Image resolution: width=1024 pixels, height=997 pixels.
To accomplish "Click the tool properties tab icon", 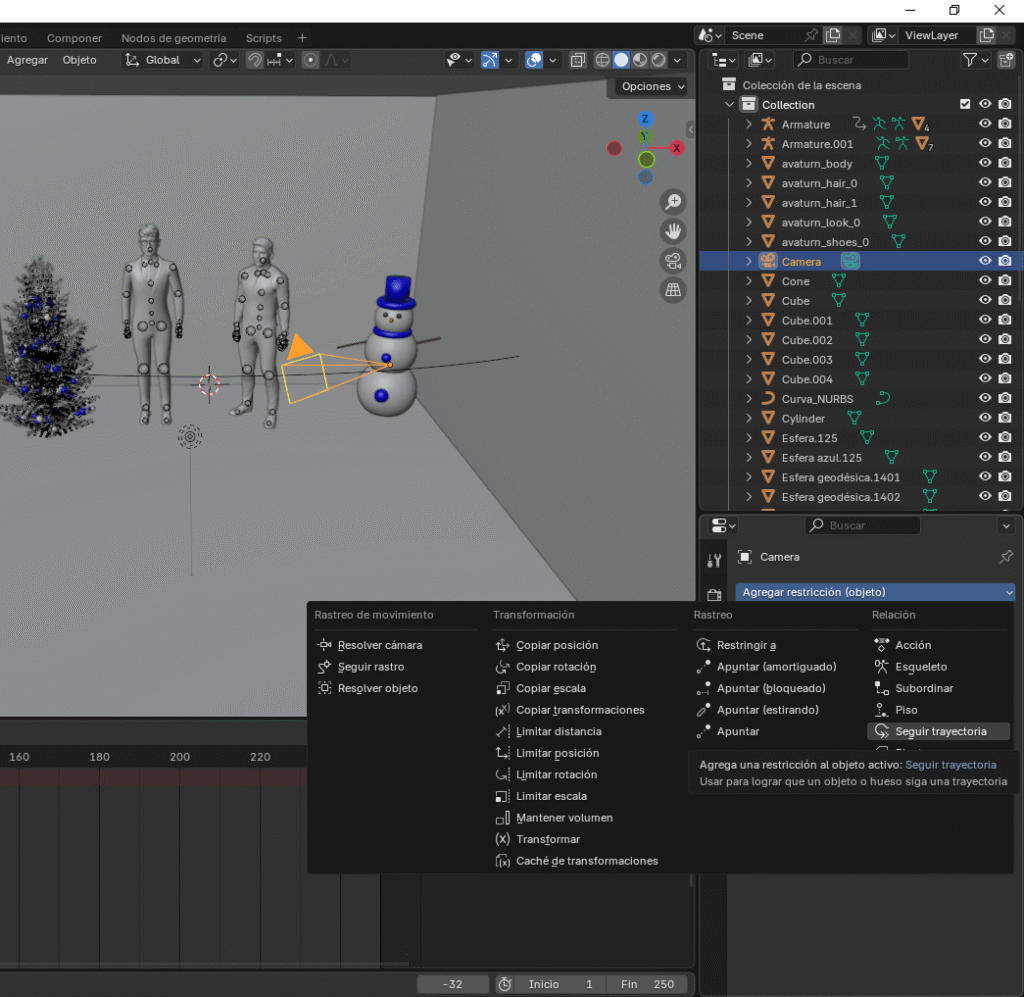I will (714, 560).
